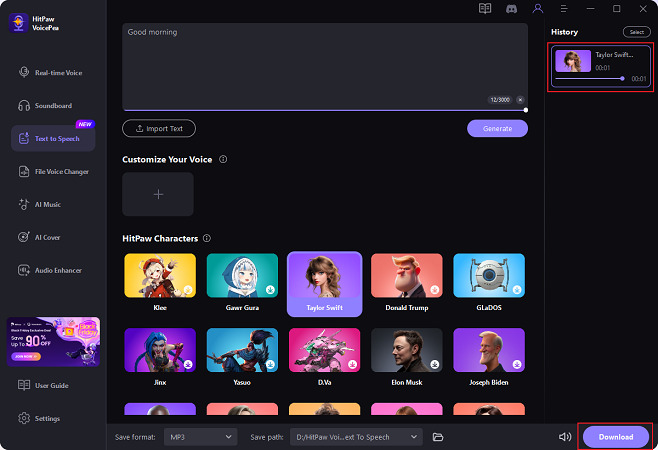Open Settings in the sidebar

[53, 419]
